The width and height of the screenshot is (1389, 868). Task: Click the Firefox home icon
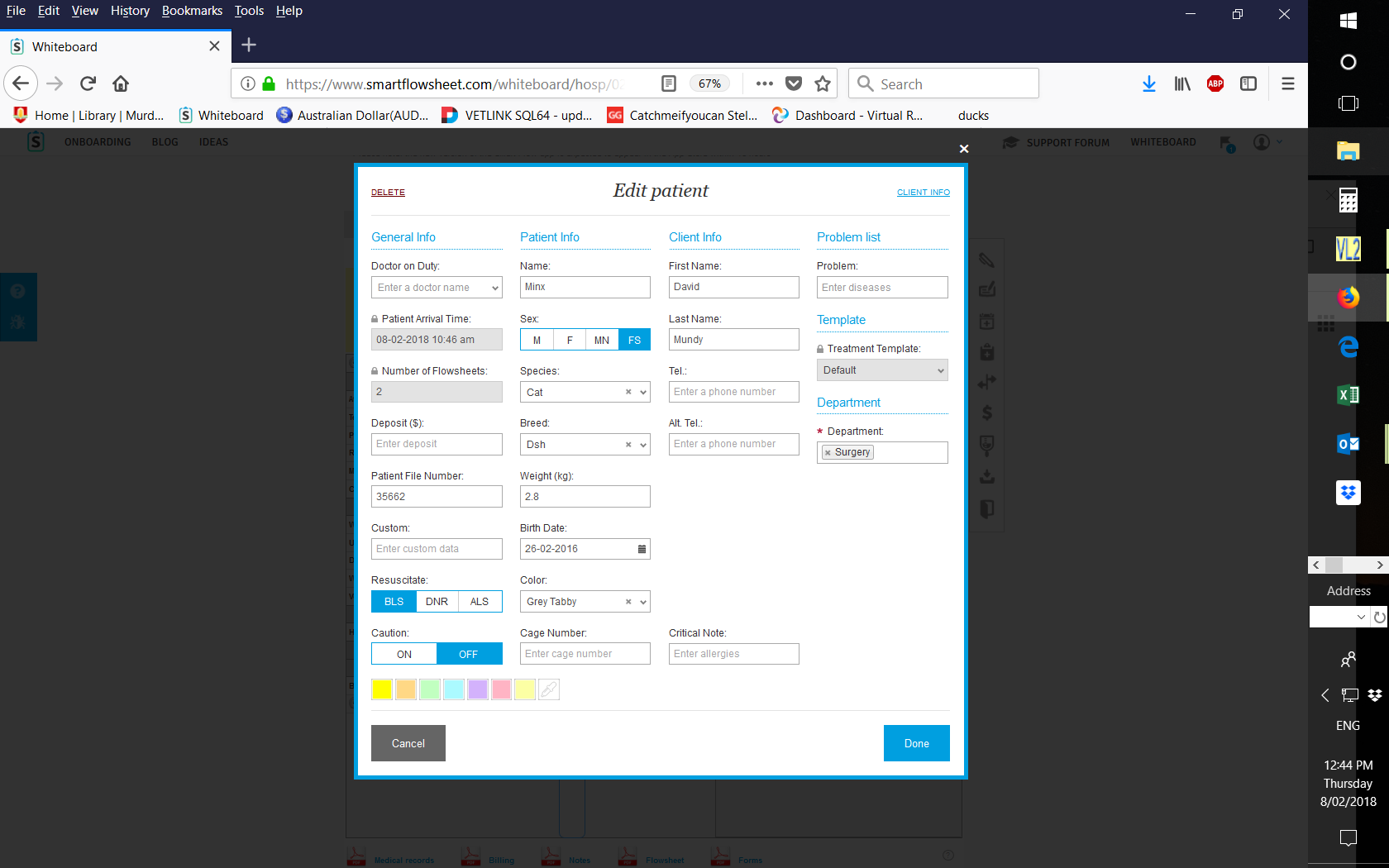pyautogui.click(x=121, y=83)
